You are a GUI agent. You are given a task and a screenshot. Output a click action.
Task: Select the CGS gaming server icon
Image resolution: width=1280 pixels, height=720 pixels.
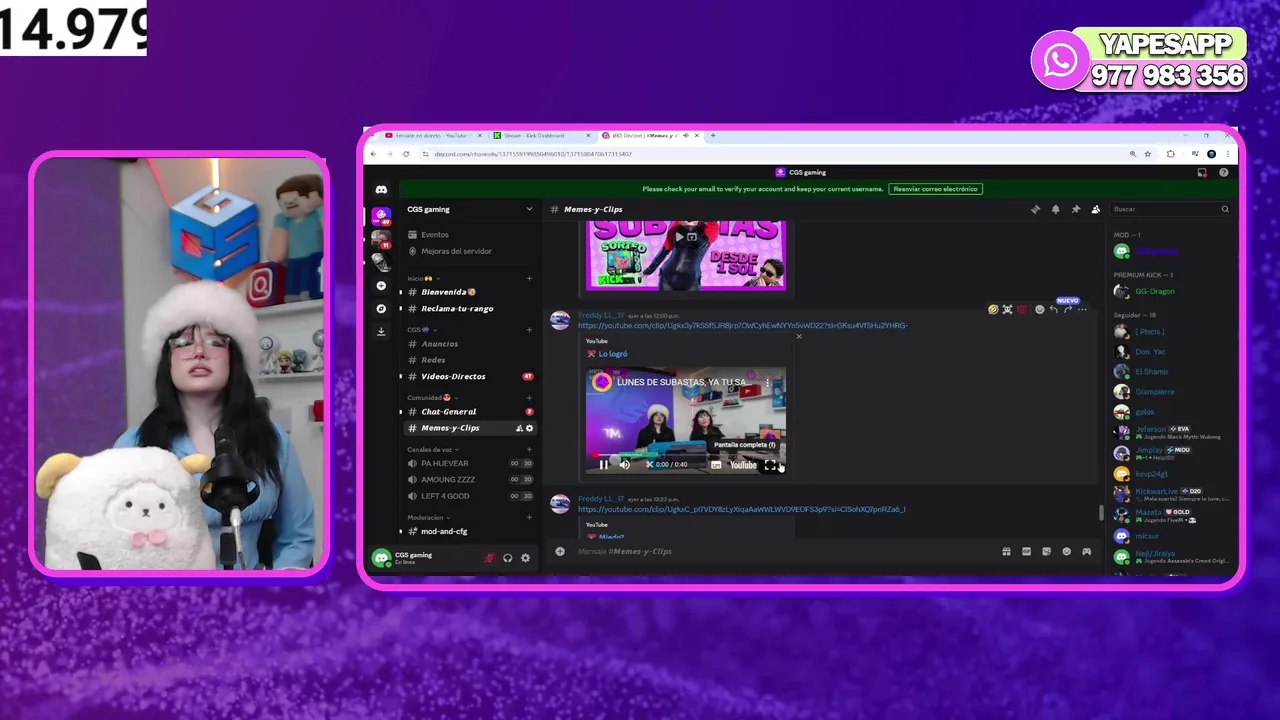coord(381,215)
